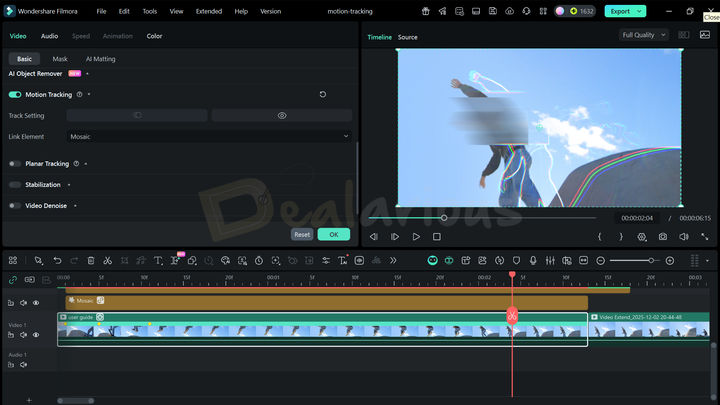Open the Full Quality dropdown

click(x=643, y=35)
